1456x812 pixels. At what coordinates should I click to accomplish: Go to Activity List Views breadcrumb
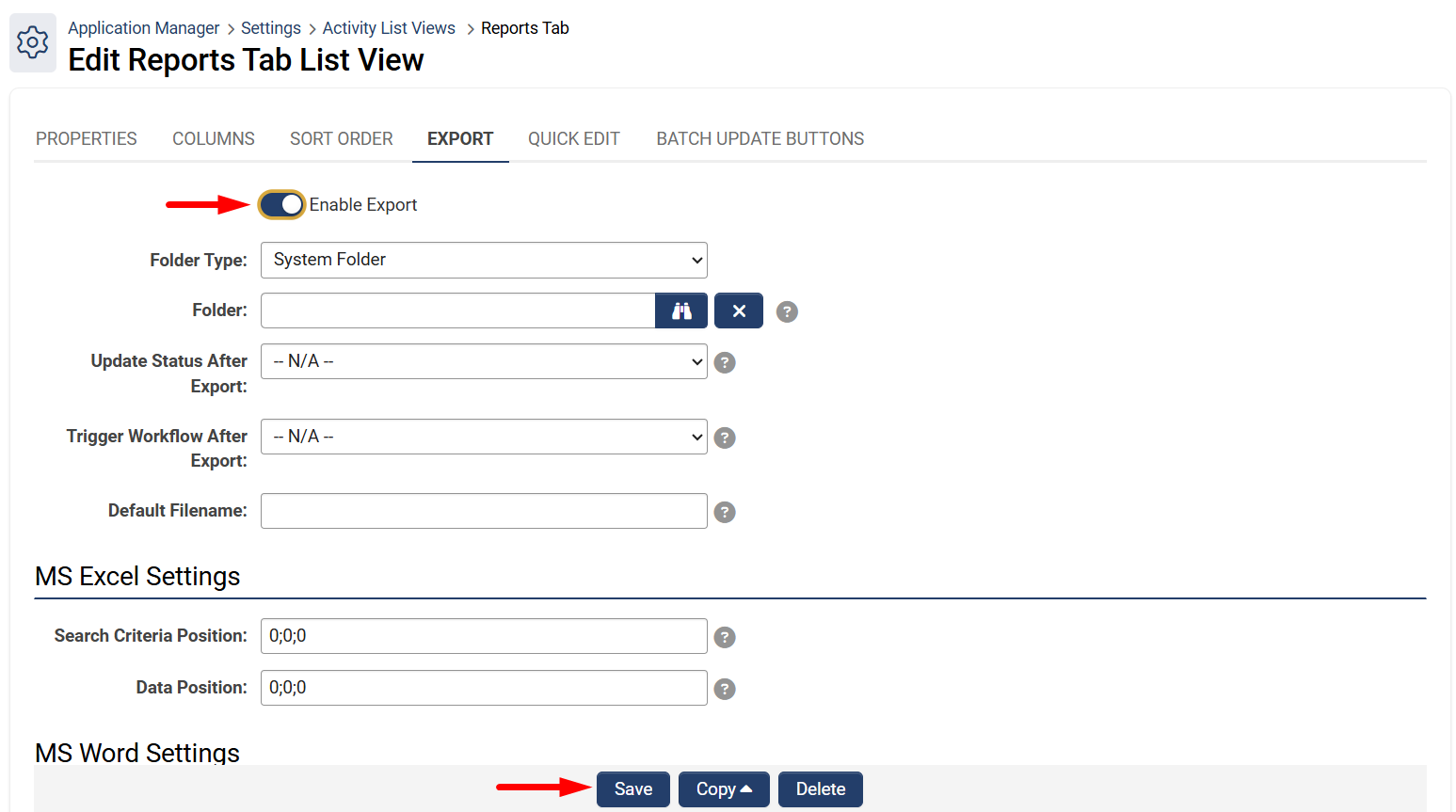click(x=389, y=28)
